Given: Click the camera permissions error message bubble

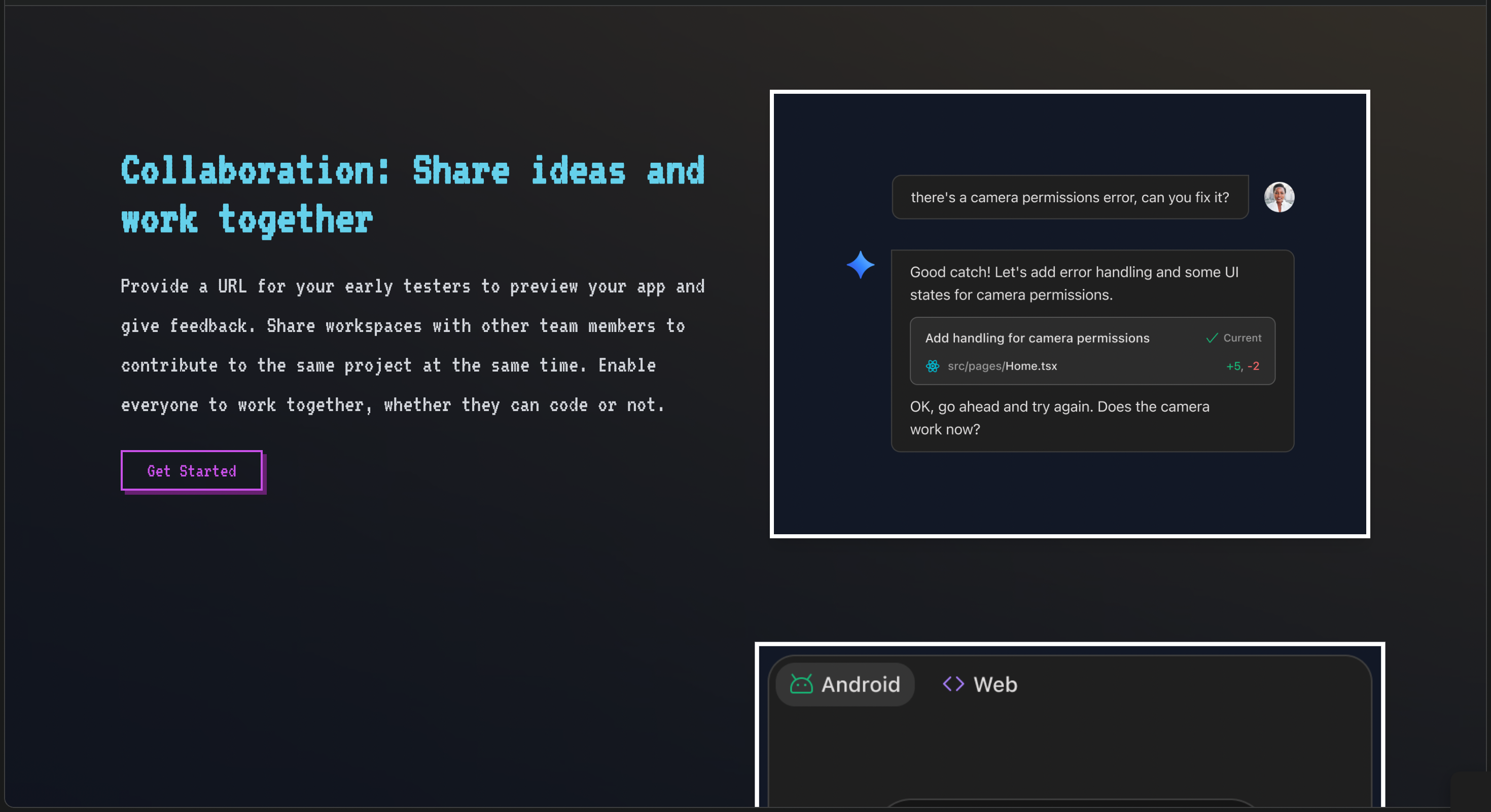Looking at the screenshot, I should (x=1069, y=197).
